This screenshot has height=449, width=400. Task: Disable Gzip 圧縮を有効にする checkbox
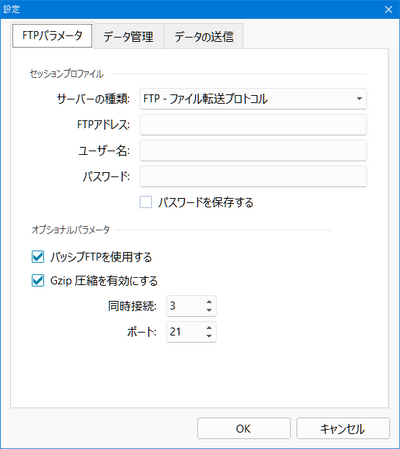38,281
